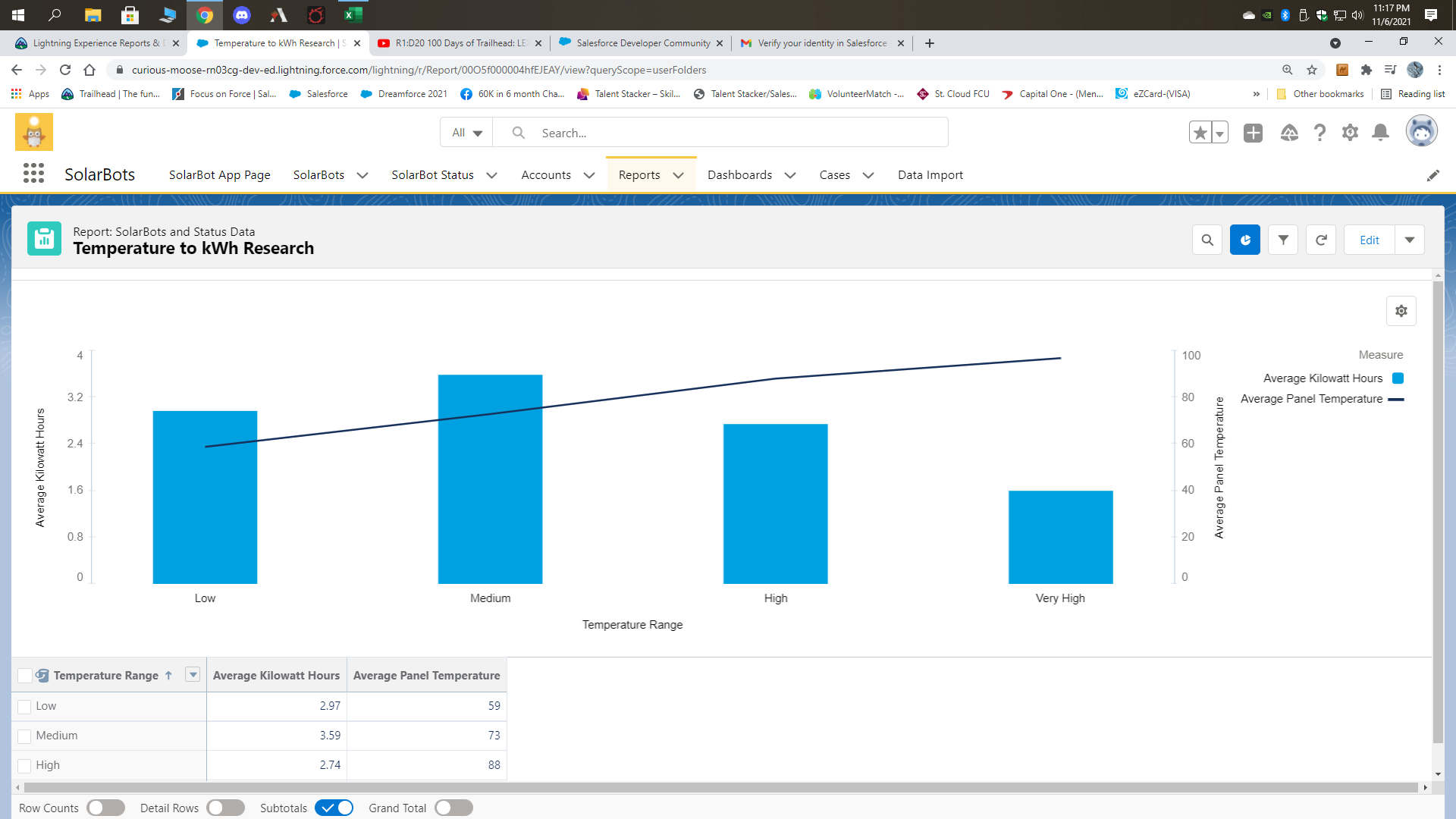Turn off the Subtotals toggle
1456x819 pixels.
[x=334, y=808]
